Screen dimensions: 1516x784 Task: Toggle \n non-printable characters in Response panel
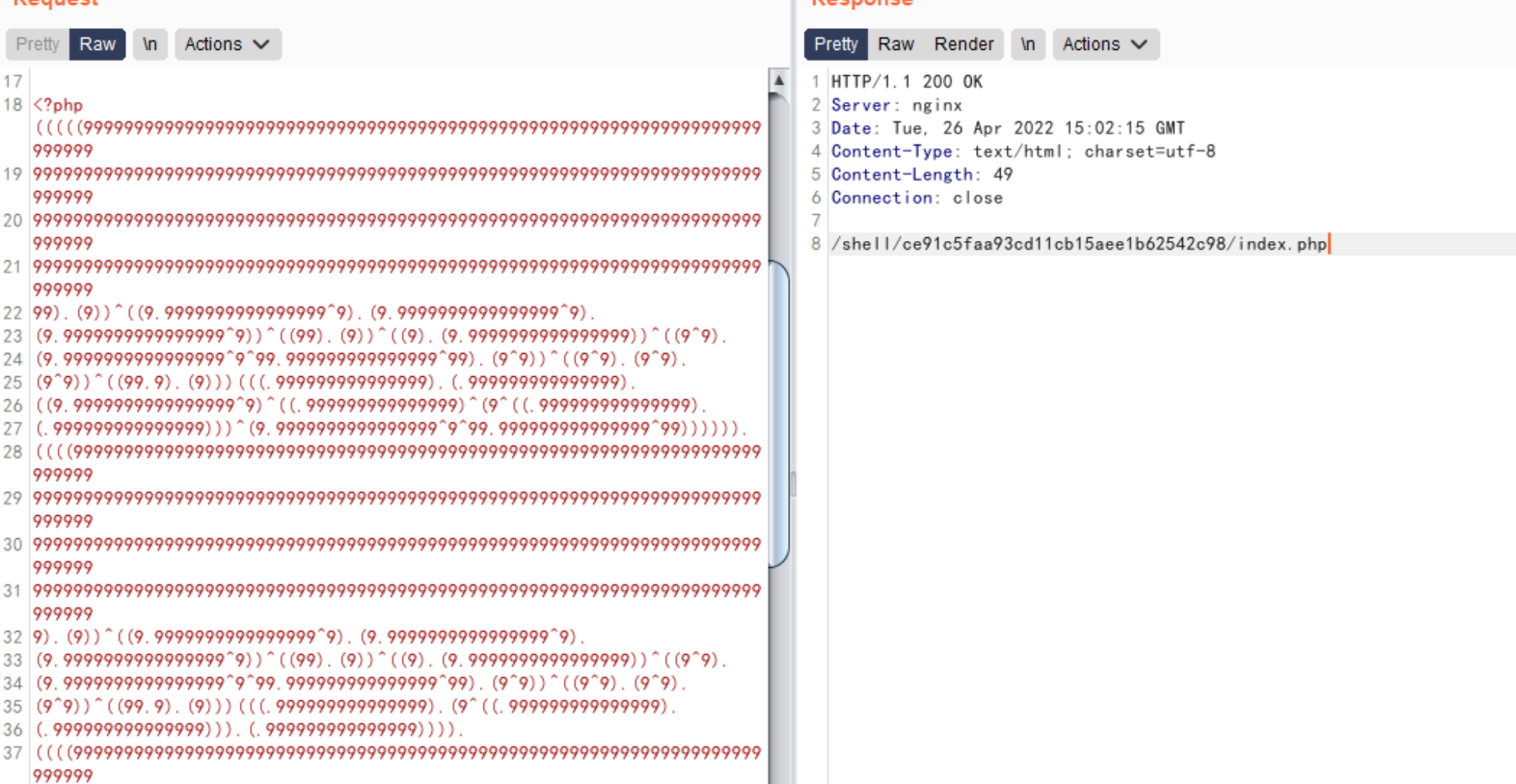(1028, 44)
